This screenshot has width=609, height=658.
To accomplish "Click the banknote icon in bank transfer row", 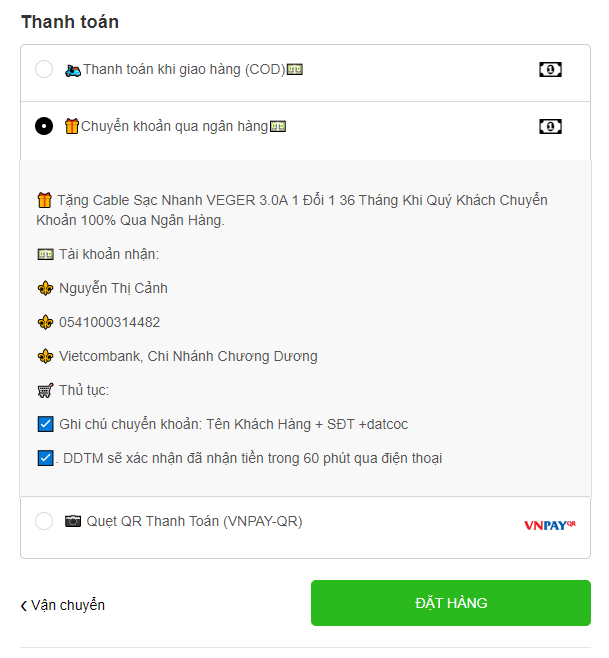I will click(550, 126).
